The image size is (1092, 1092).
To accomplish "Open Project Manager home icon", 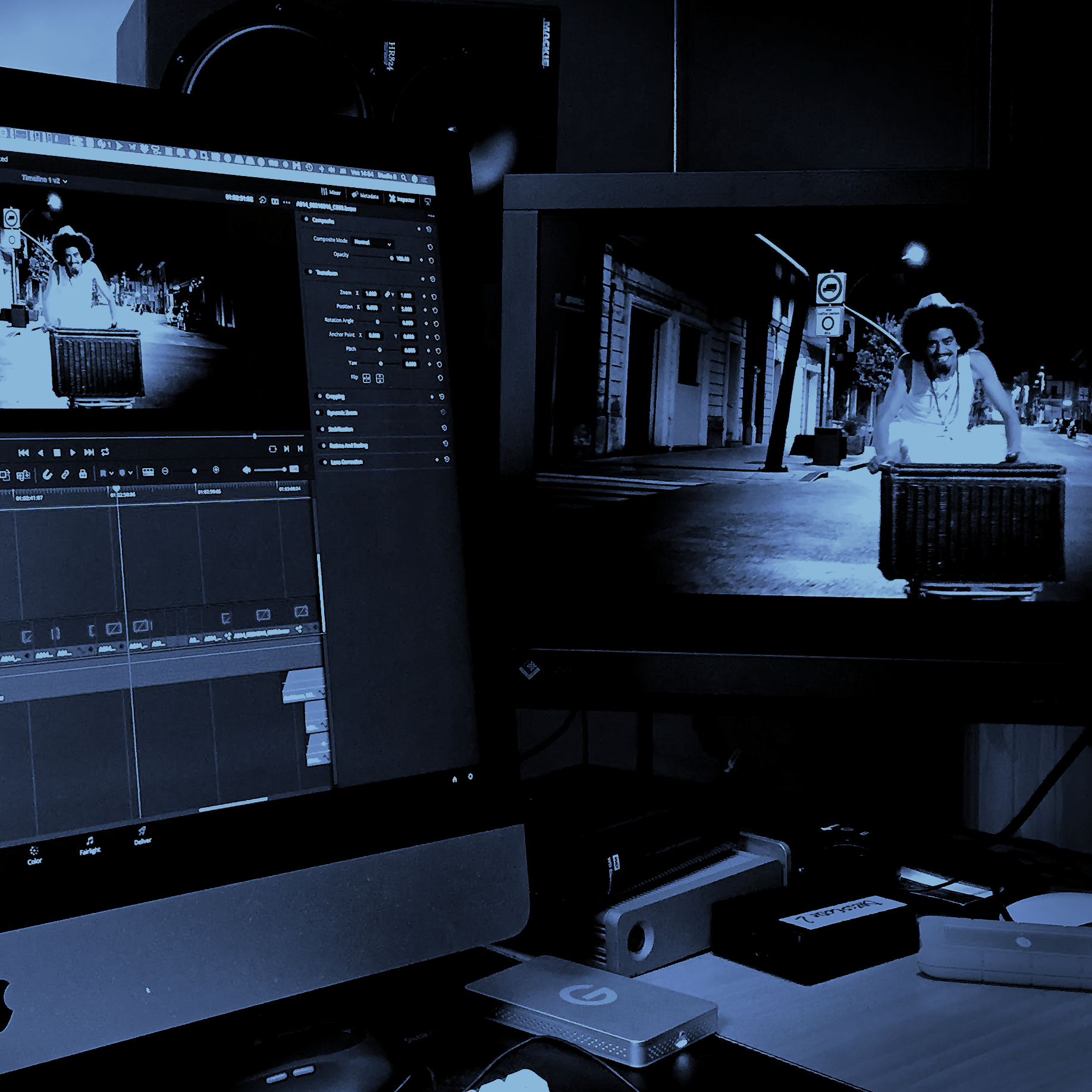I will click(x=454, y=779).
